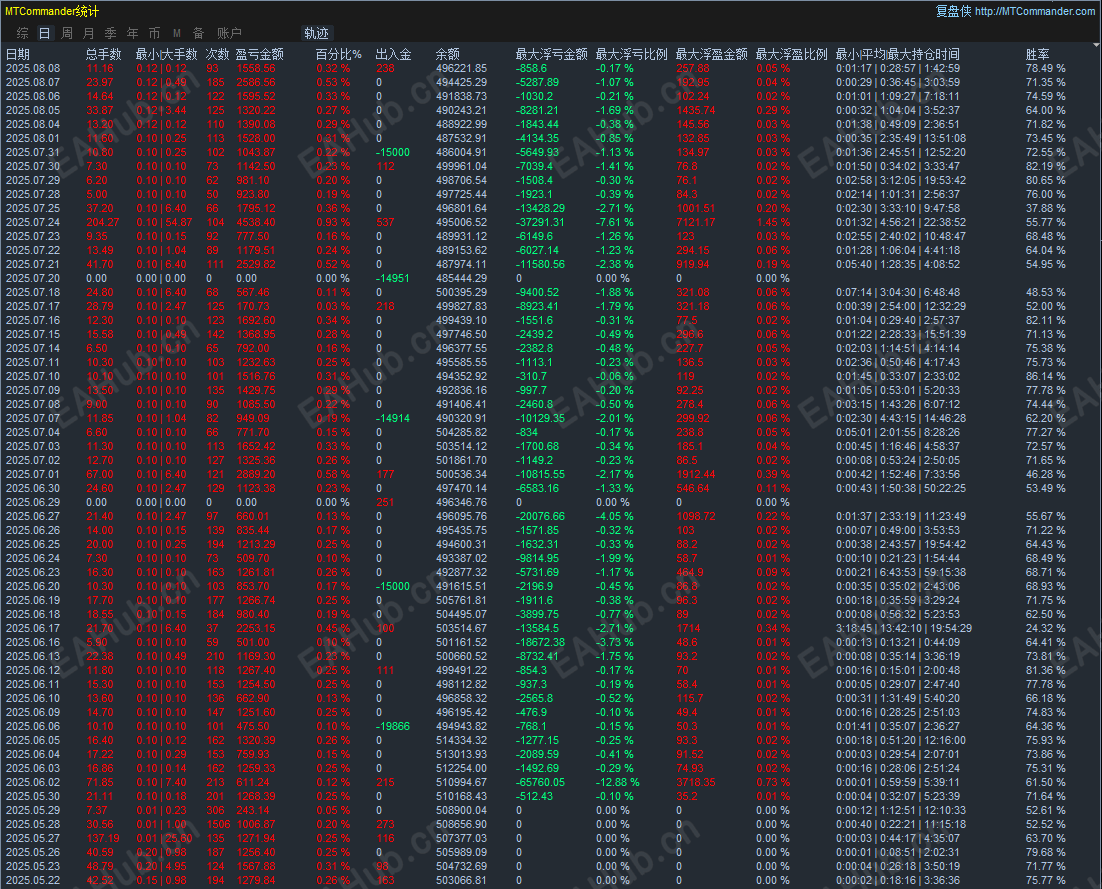Click floating profit 3718.35 on 2025.06.02
Screen dimensions: 1102x889
pos(696,782)
